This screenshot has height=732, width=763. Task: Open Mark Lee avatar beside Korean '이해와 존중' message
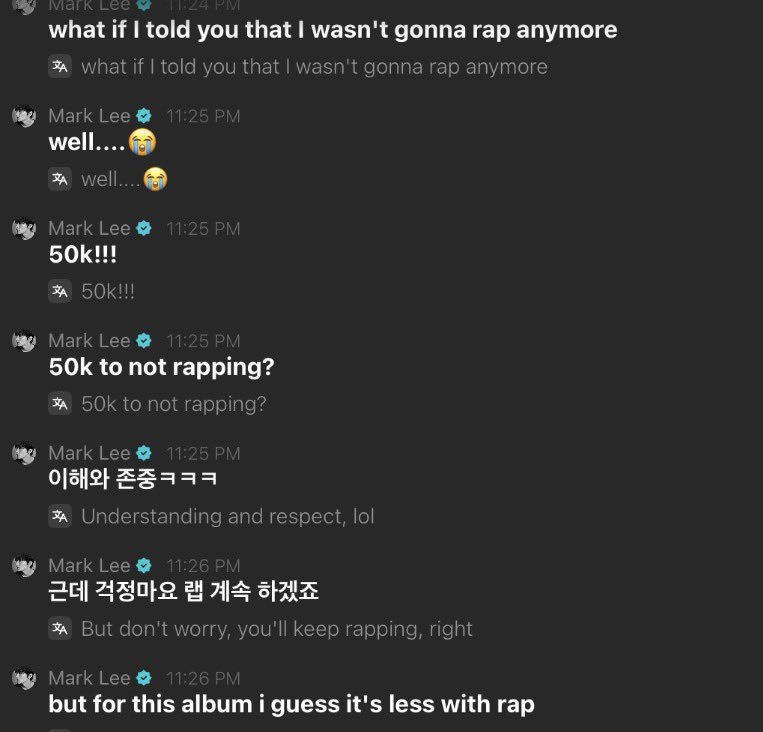(24, 453)
